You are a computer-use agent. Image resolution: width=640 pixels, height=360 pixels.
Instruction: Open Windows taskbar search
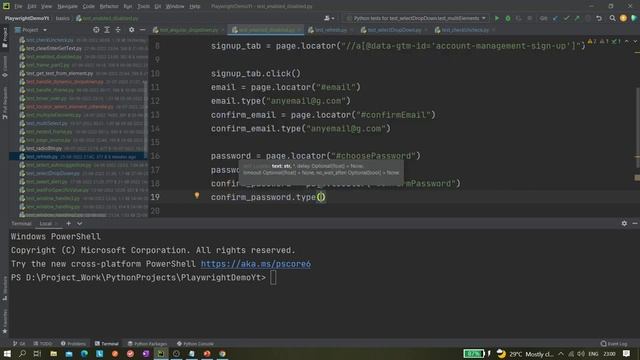point(22,353)
